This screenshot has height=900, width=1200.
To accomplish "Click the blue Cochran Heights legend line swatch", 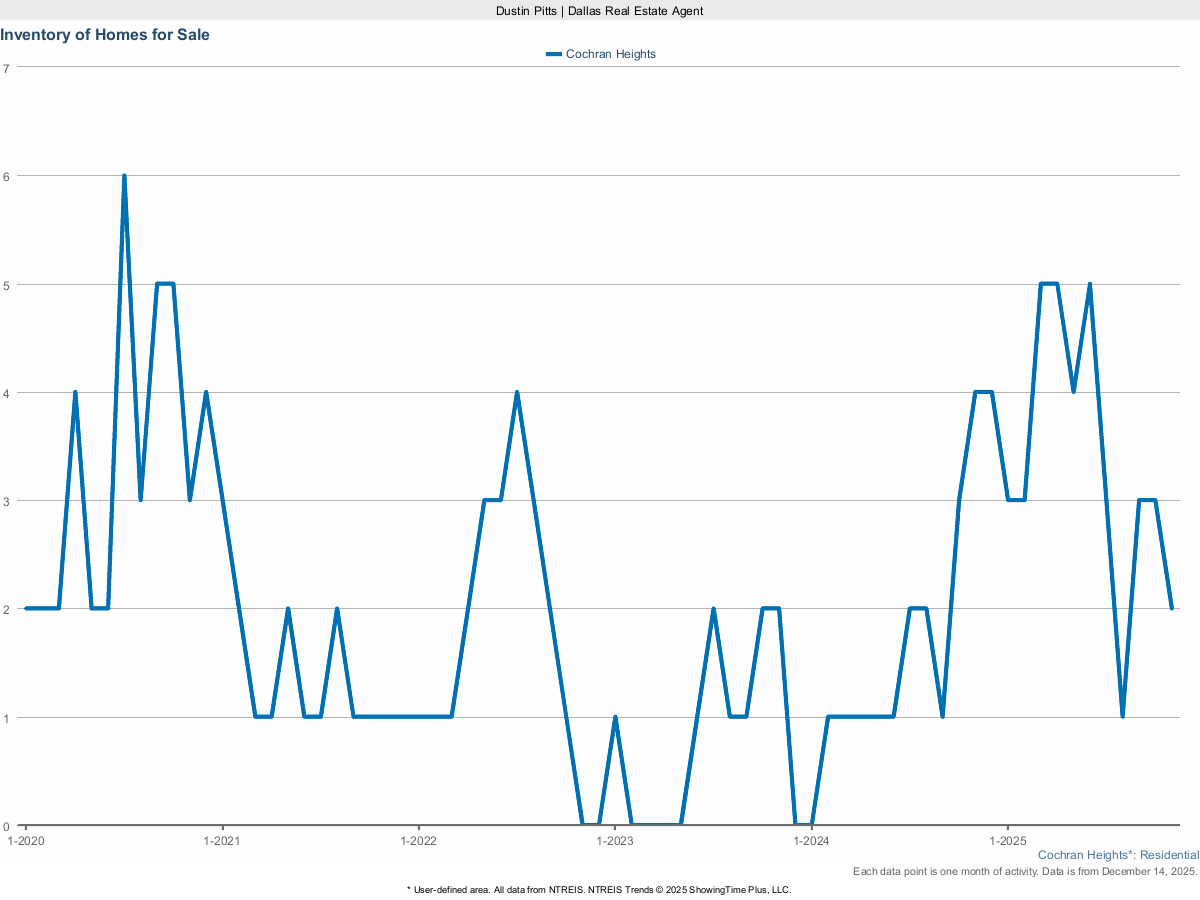I will (x=554, y=54).
